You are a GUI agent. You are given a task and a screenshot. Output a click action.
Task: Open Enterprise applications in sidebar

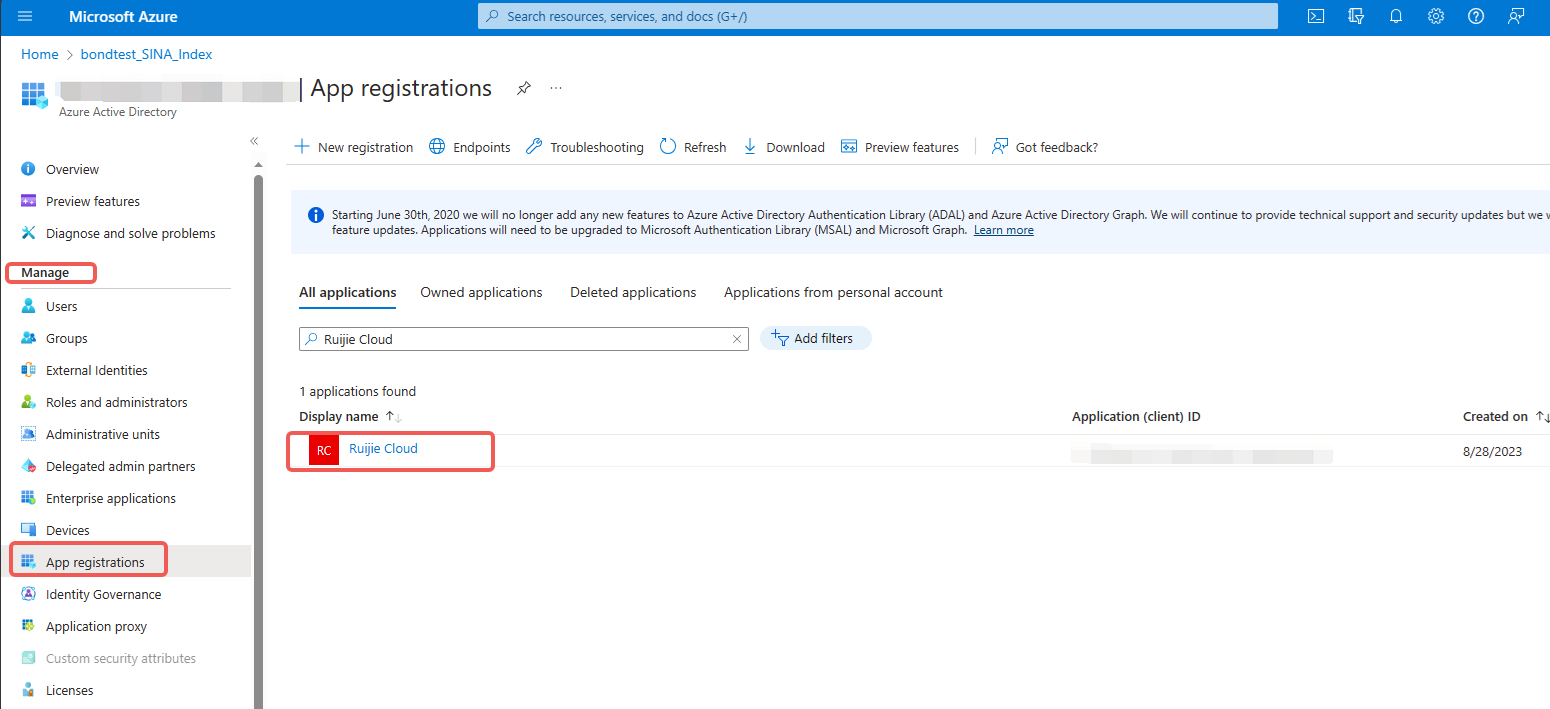[x=110, y=498]
